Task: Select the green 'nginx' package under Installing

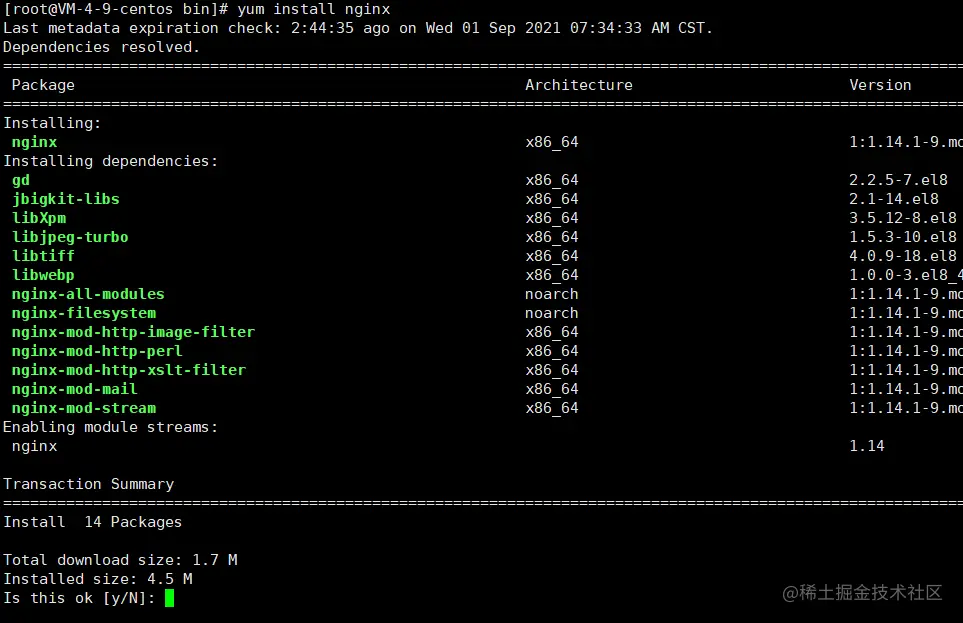Action: click(x=34, y=142)
